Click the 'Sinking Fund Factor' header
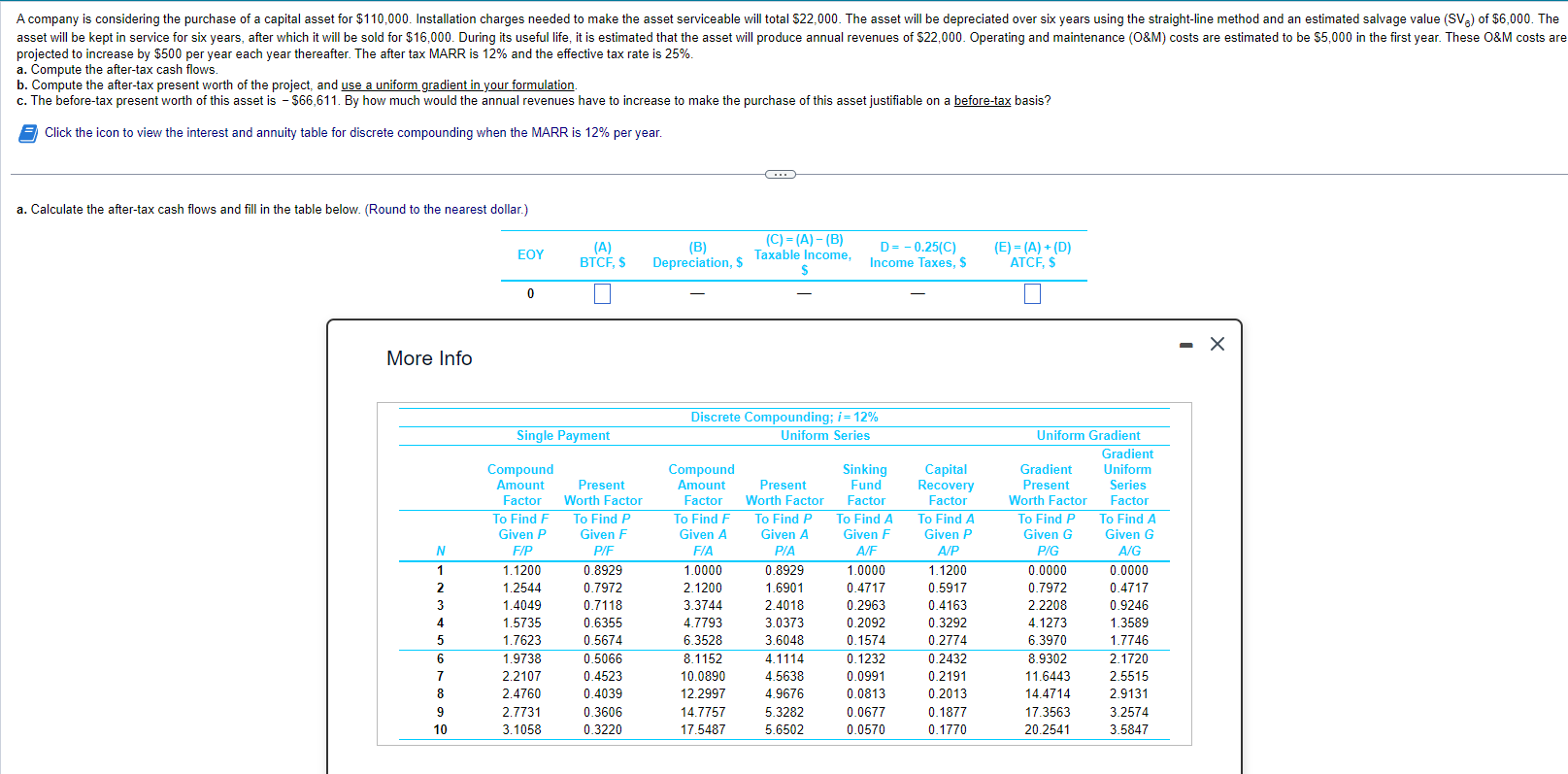The width and height of the screenshot is (1568, 774). [865, 485]
